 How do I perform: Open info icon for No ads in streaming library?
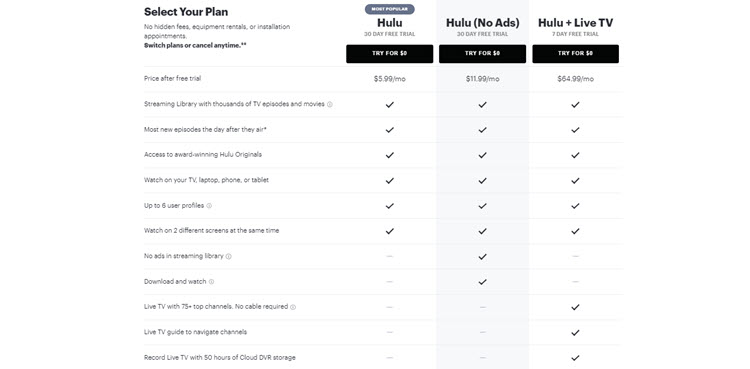pos(229,257)
